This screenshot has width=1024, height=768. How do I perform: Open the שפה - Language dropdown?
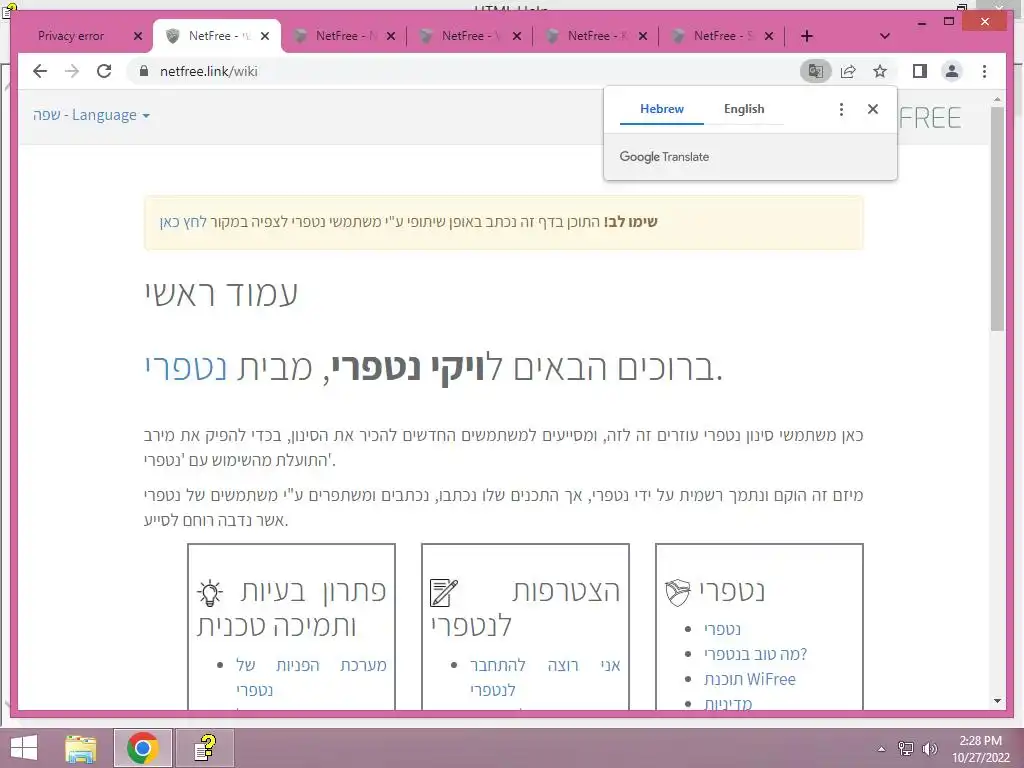(91, 115)
